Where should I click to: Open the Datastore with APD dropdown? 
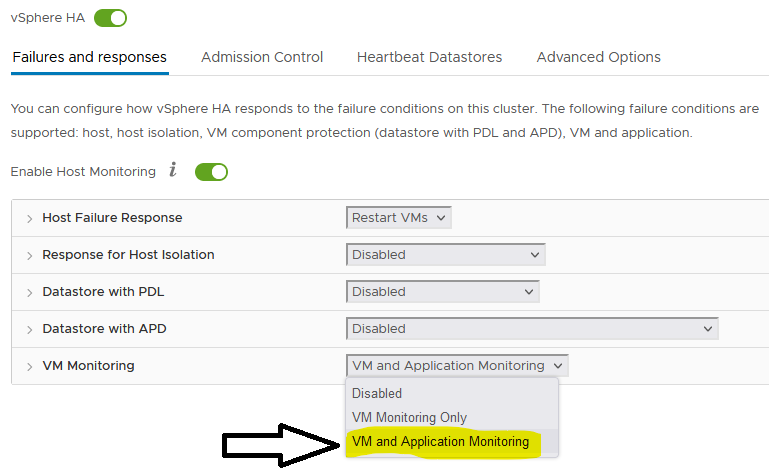532,328
